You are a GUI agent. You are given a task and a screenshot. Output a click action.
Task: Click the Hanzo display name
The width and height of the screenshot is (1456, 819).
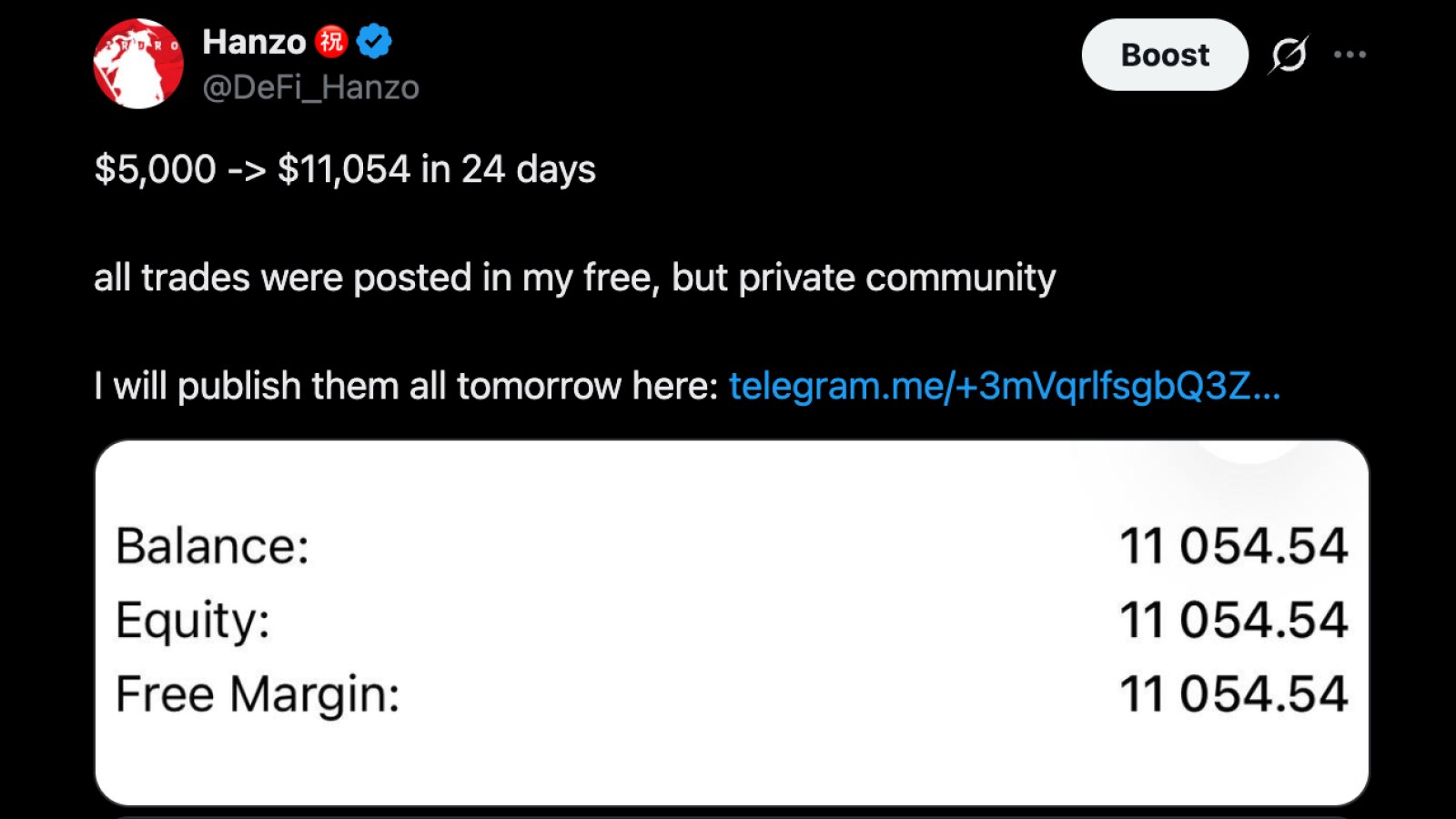click(x=254, y=42)
